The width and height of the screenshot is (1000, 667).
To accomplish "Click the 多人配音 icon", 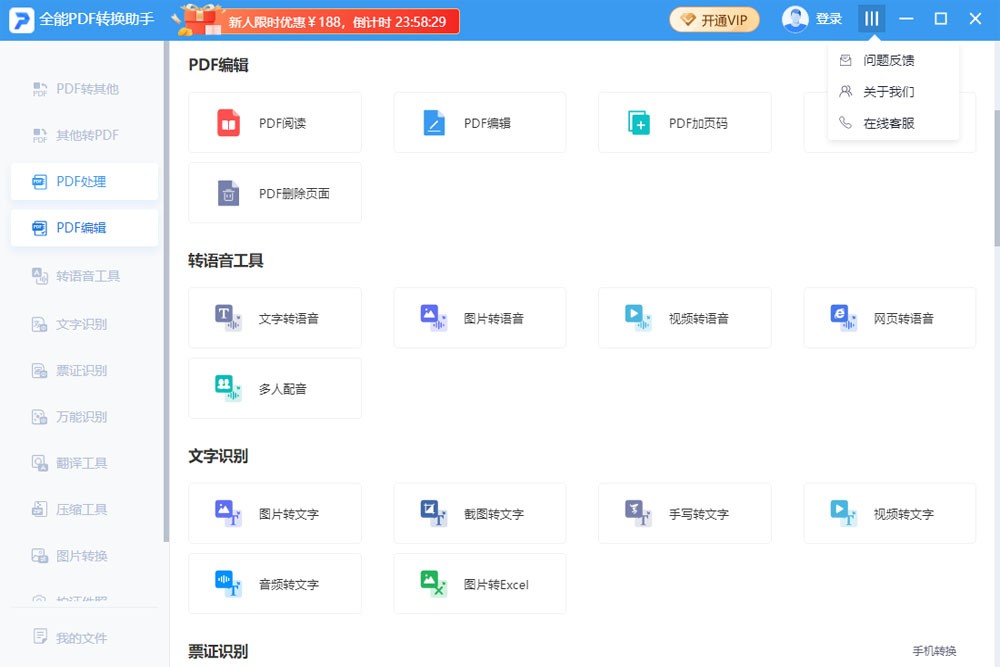I will point(229,388).
